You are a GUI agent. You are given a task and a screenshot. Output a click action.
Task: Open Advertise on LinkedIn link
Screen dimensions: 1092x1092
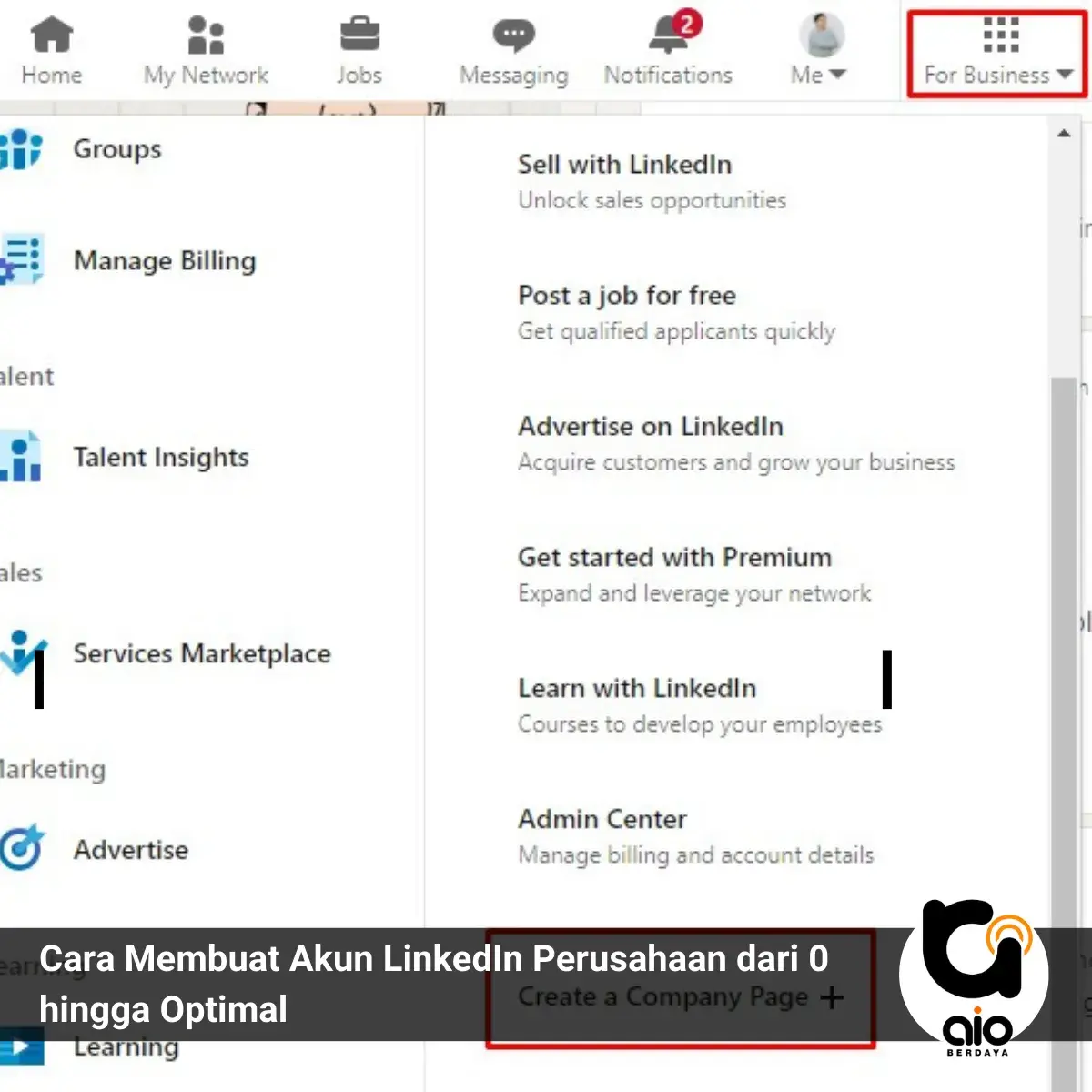point(651,427)
